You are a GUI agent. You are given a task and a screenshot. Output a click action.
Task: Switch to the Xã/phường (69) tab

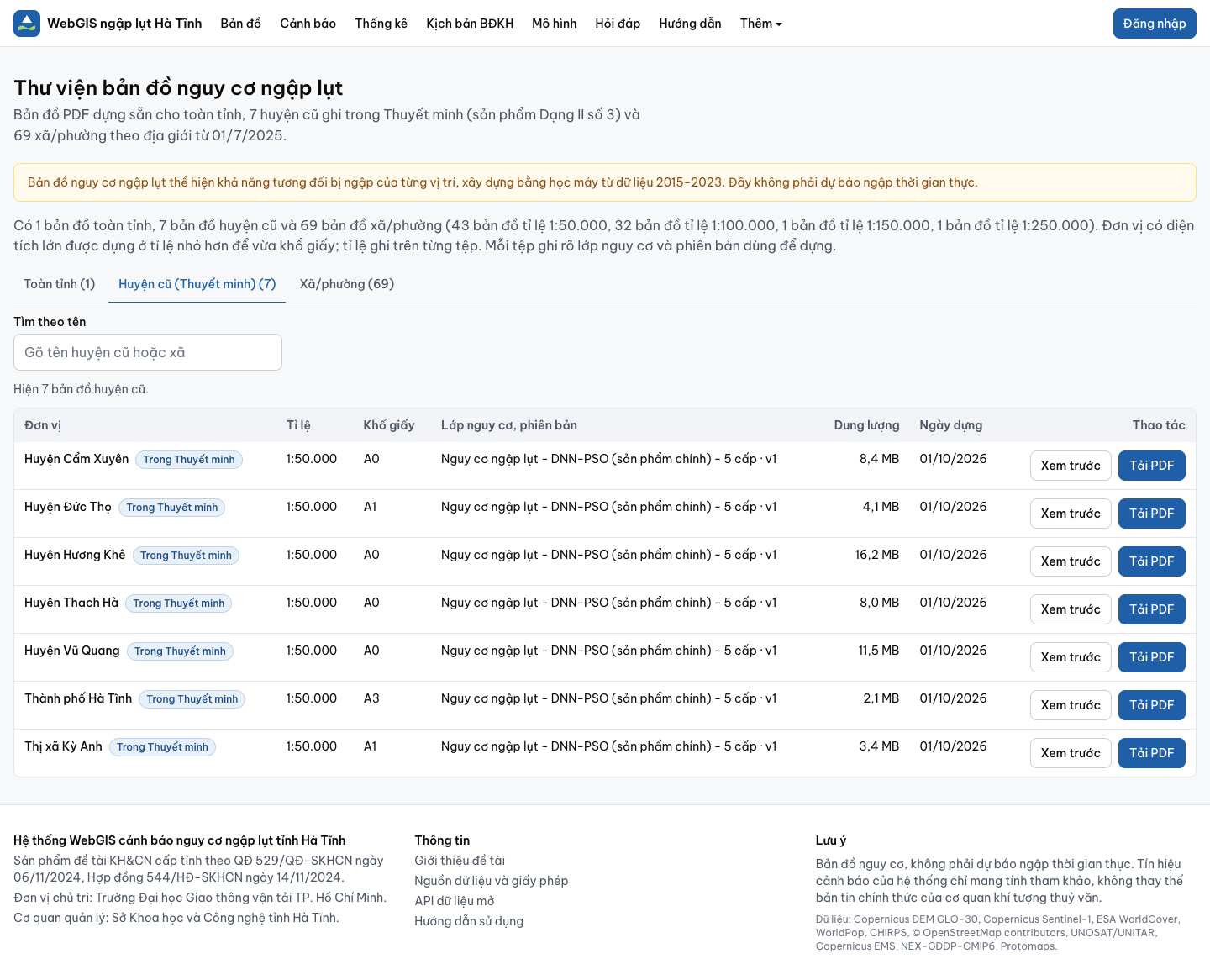click(x=347, y=284)
